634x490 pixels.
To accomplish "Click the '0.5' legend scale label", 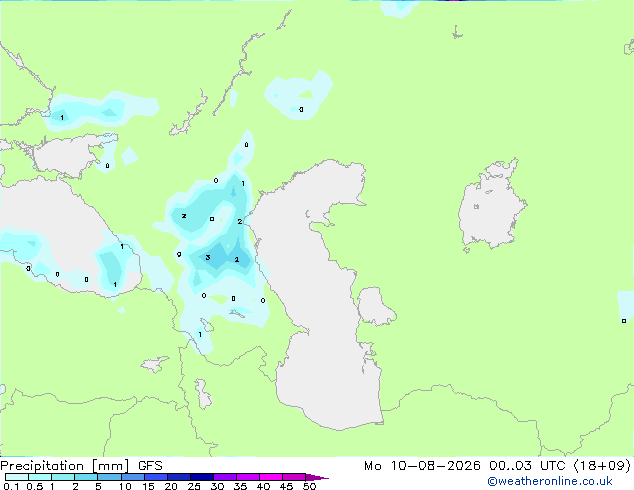I will click(34, 486).
